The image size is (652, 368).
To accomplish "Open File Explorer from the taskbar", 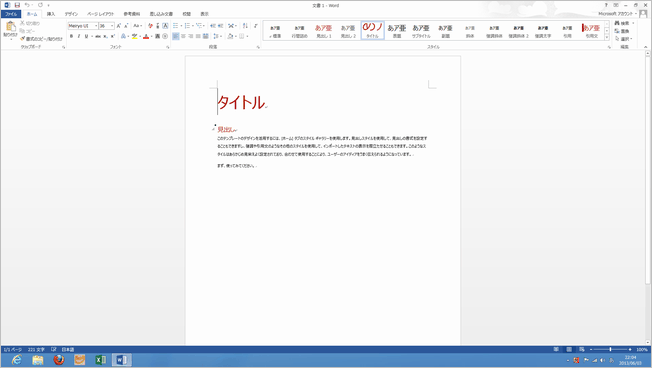I will tap(38, 360).
